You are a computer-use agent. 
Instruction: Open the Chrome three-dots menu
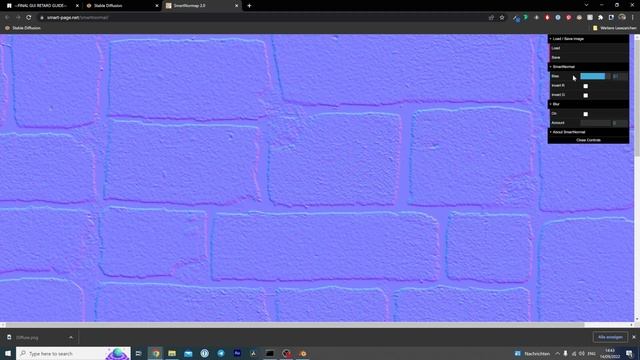(x=633, y=18)
